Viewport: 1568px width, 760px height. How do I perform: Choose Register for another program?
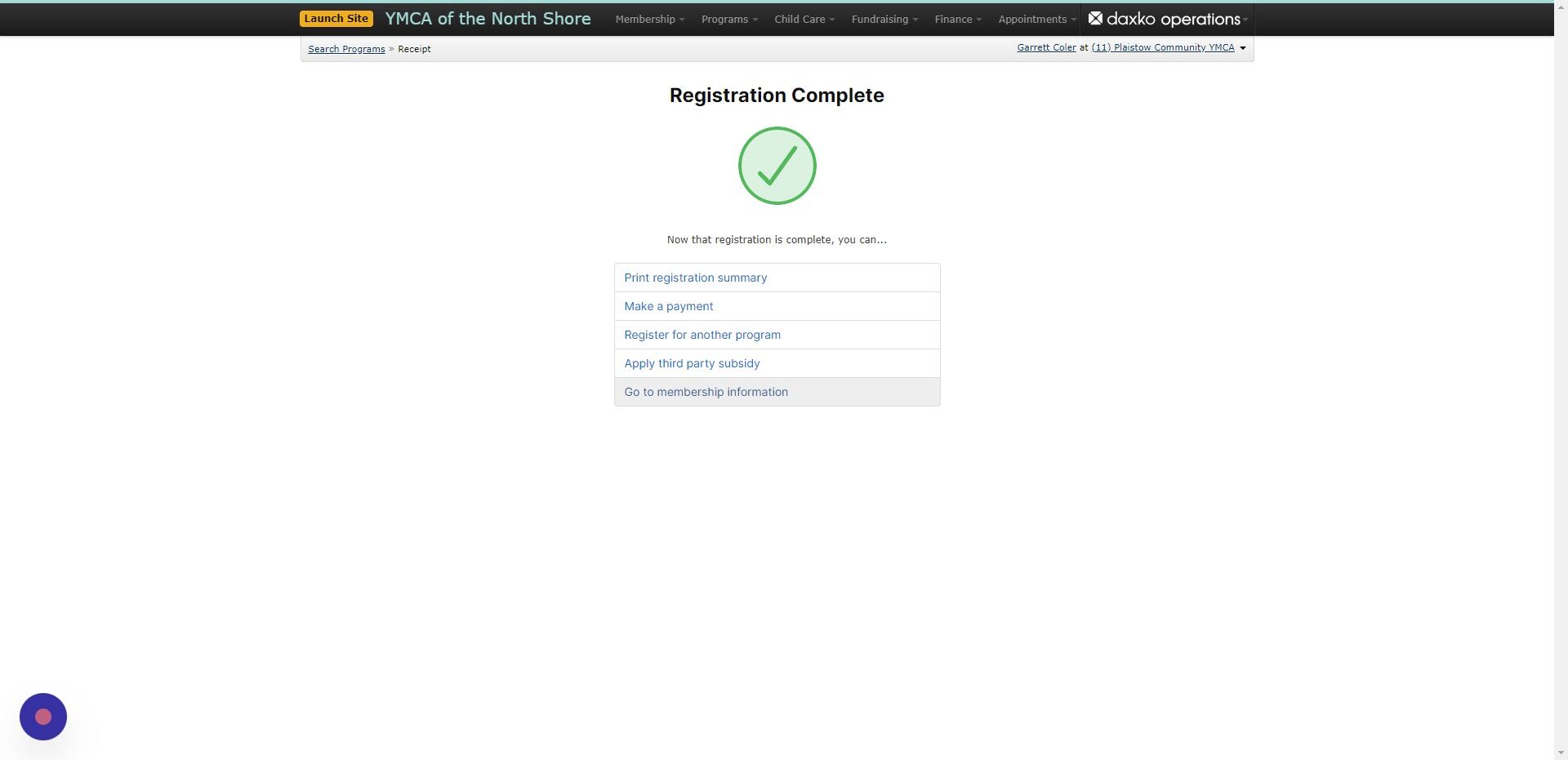(777, 335)
